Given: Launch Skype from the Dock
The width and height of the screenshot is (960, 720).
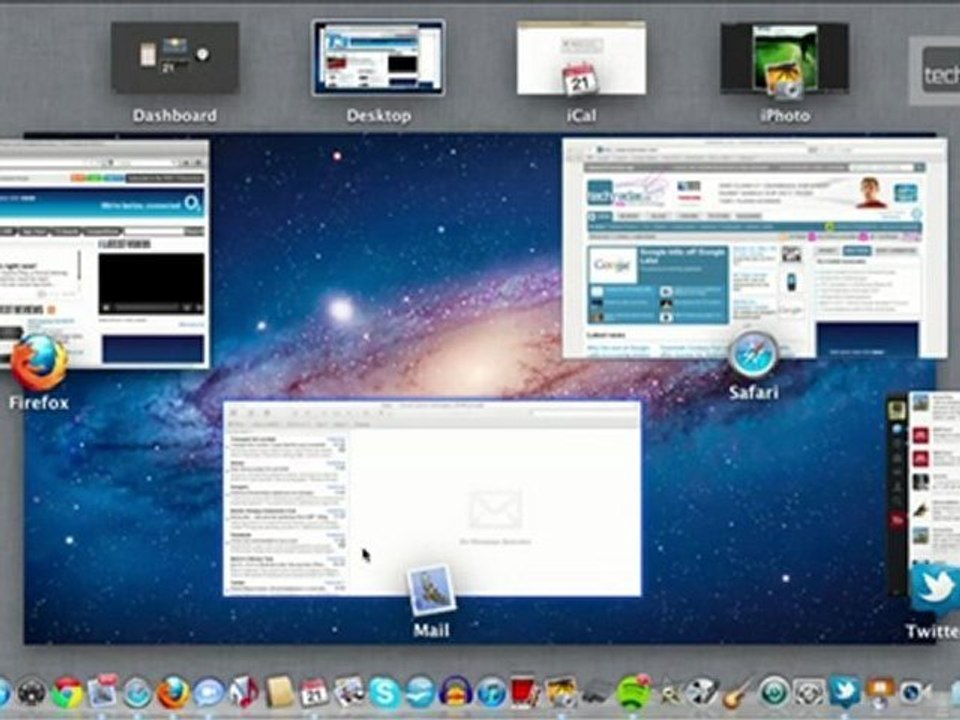Looking at the screenshot, I should pos(384,692).
